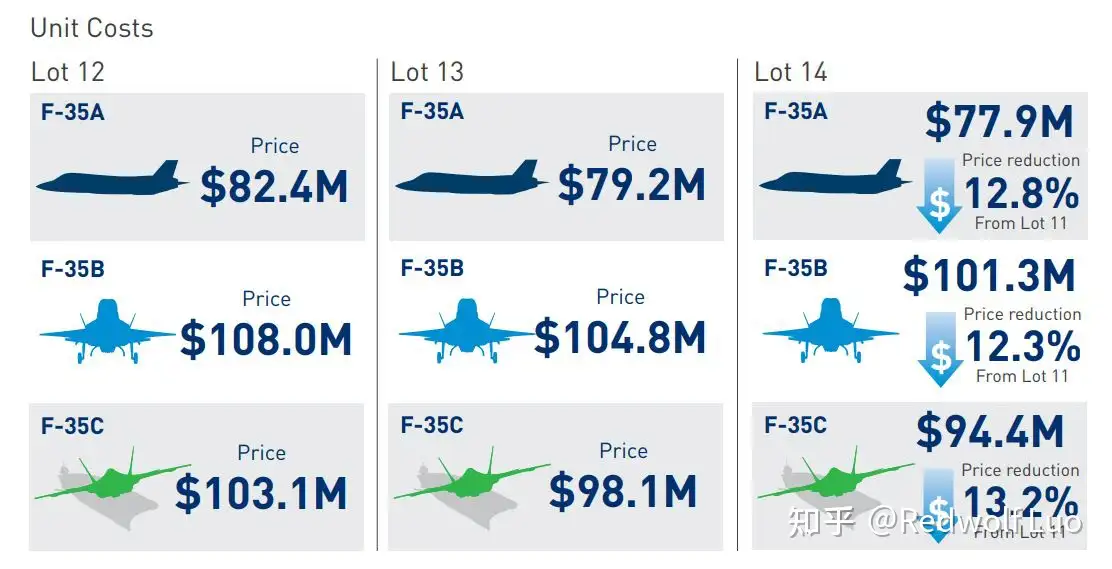Screen dimensions: 1112x569
Task: Click the Lot 14 F-35A jet silhouette
Action: pos(835,177)
